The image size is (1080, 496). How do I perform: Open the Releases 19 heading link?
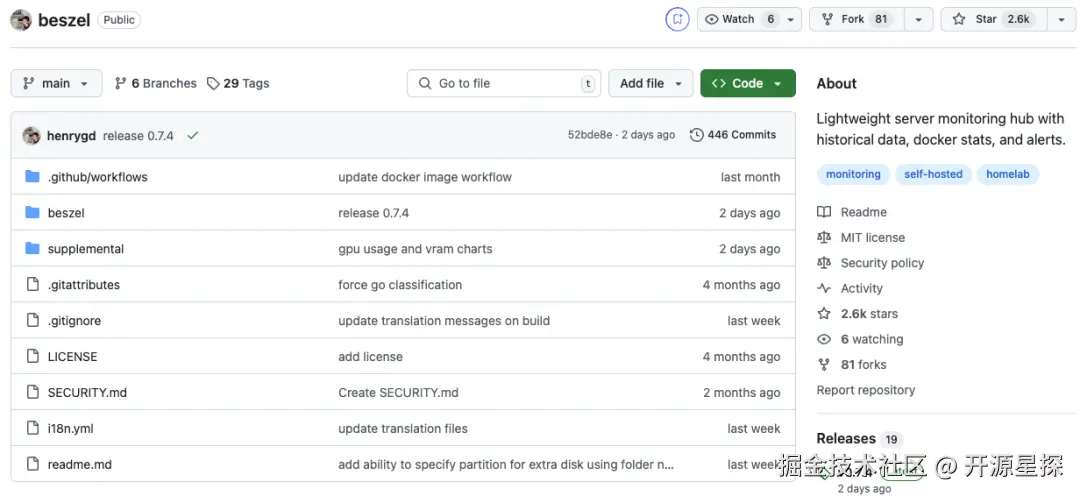coord(858,439)
